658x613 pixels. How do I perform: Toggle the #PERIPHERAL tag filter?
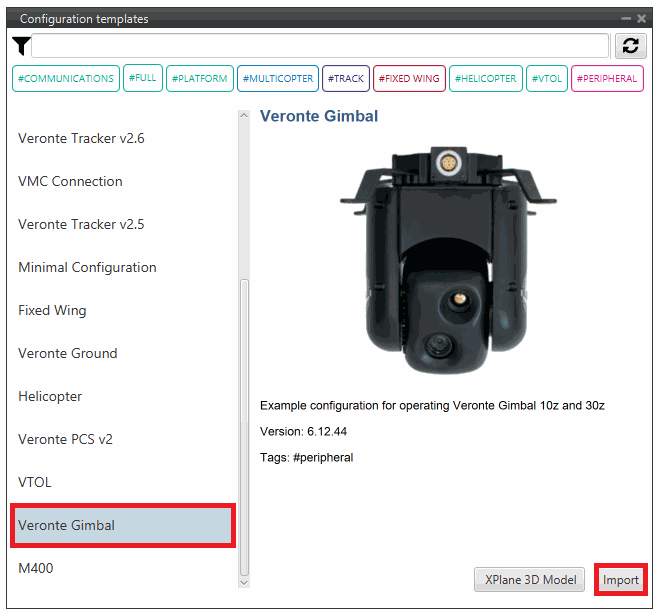[607, 79]
